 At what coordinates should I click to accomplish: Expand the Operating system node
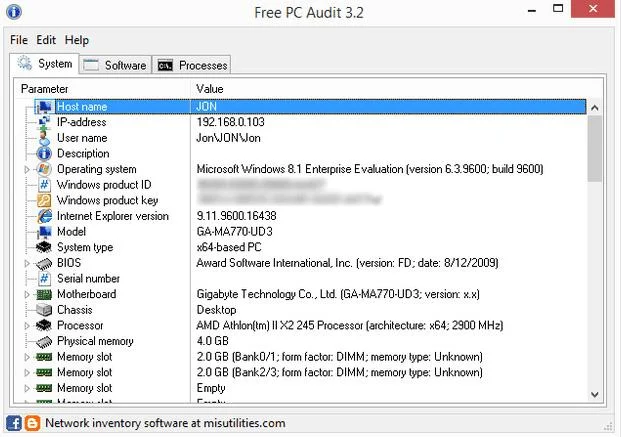pos(27,170)
